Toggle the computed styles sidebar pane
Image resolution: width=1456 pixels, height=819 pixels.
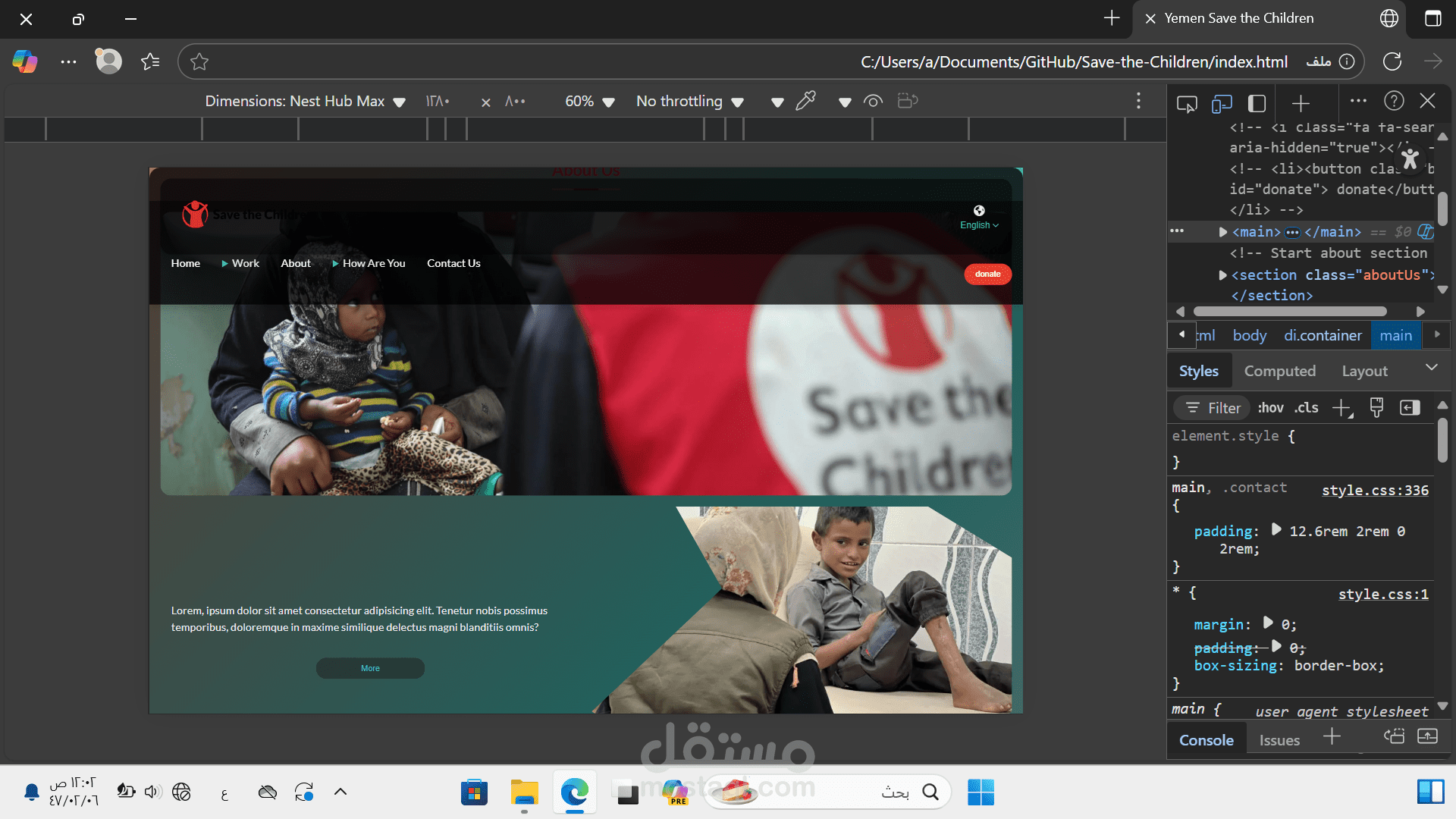tap(1410, 407)
